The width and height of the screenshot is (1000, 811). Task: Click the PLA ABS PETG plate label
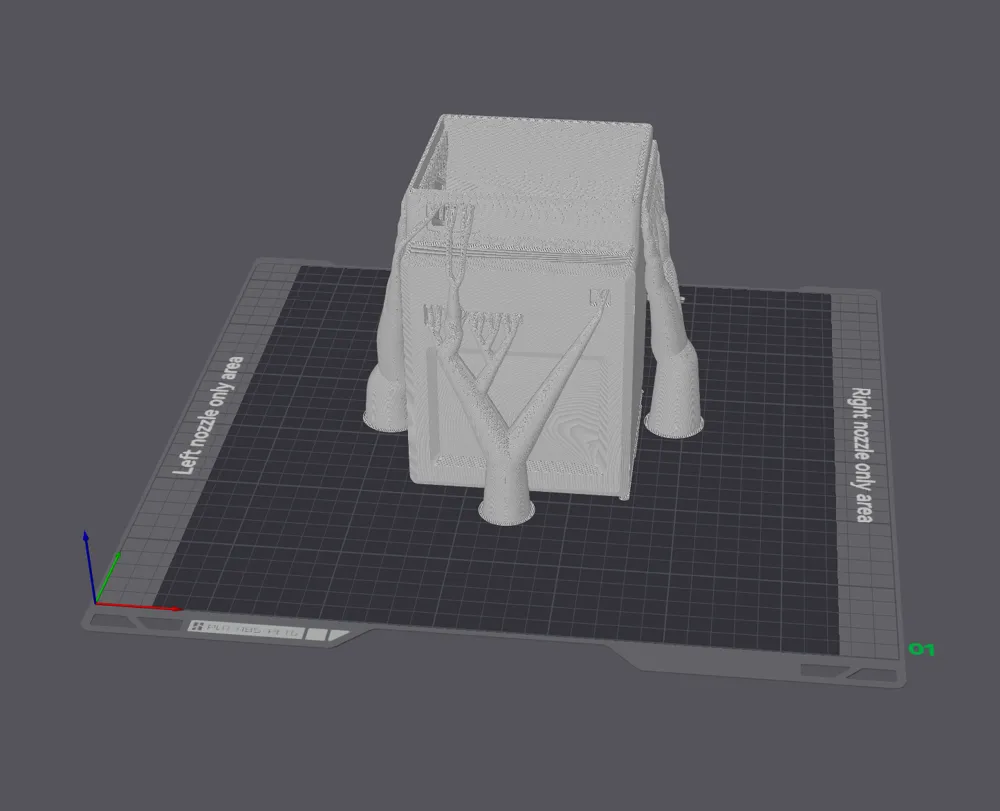[253, 630]
